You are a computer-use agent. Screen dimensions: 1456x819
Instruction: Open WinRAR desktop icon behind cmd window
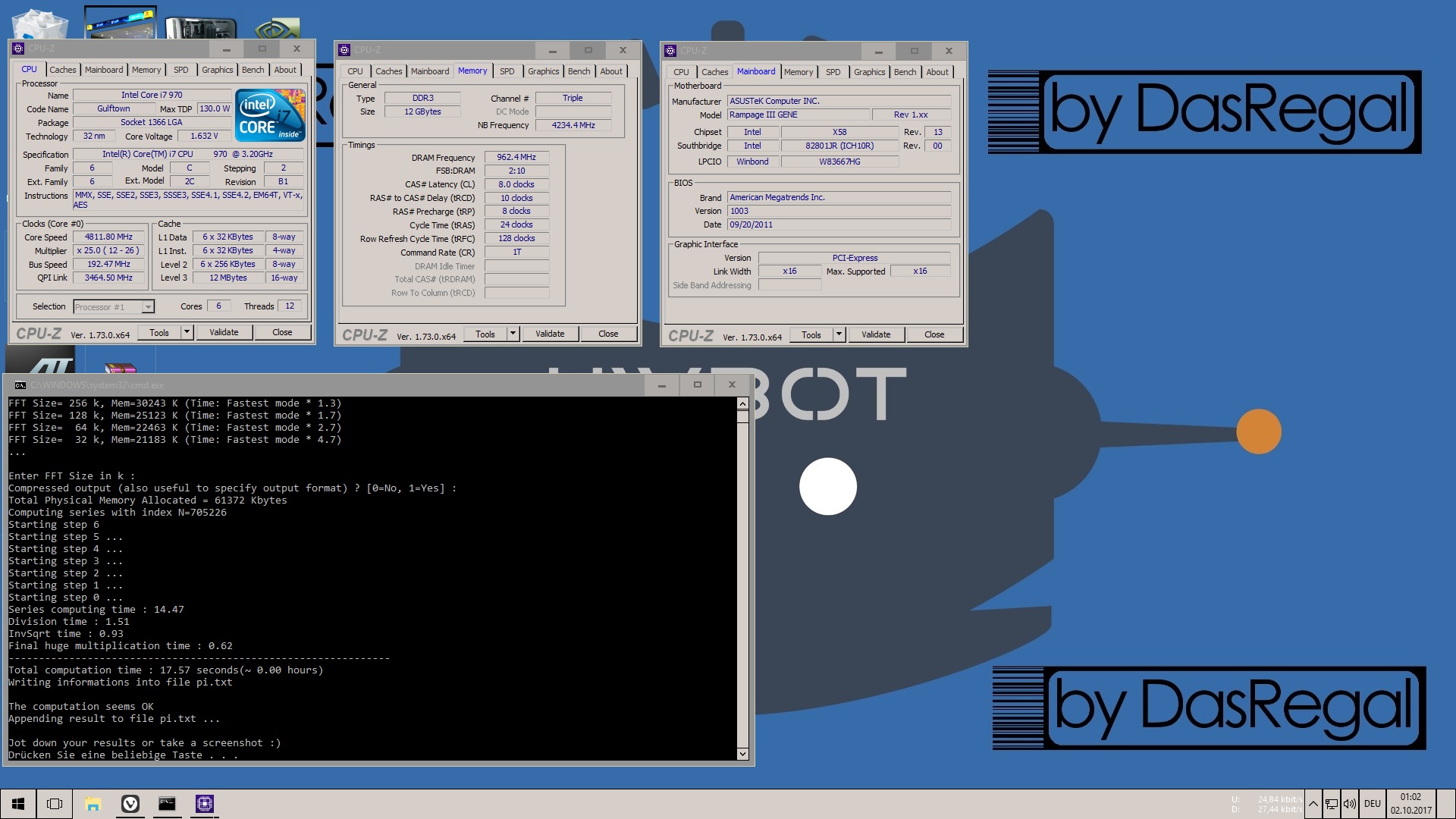[120, 369]
